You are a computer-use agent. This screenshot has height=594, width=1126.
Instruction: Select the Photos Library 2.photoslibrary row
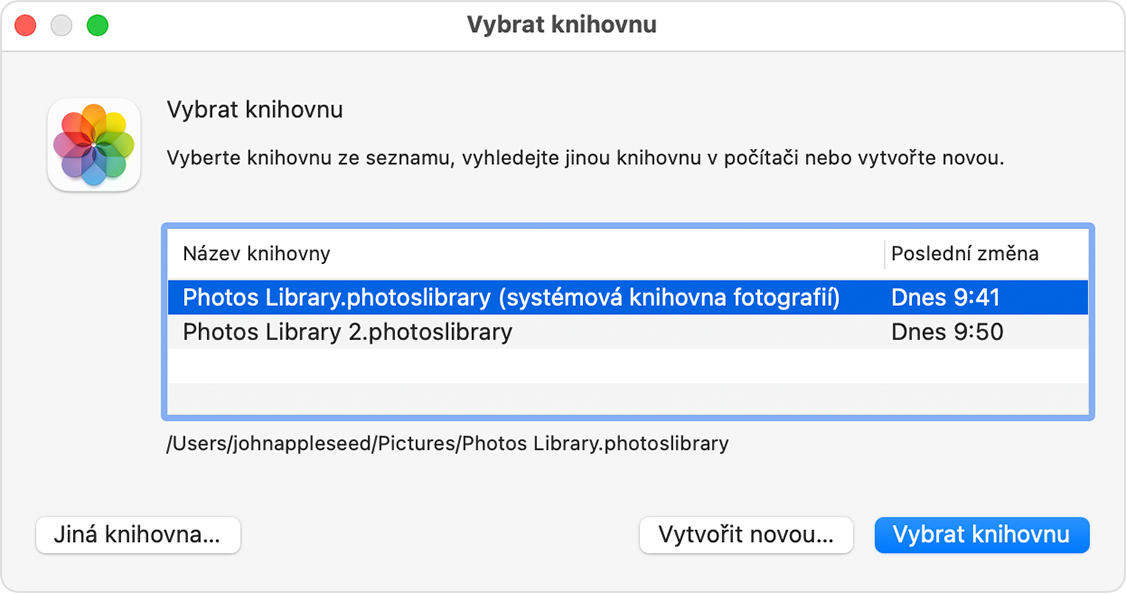point(347,332)
